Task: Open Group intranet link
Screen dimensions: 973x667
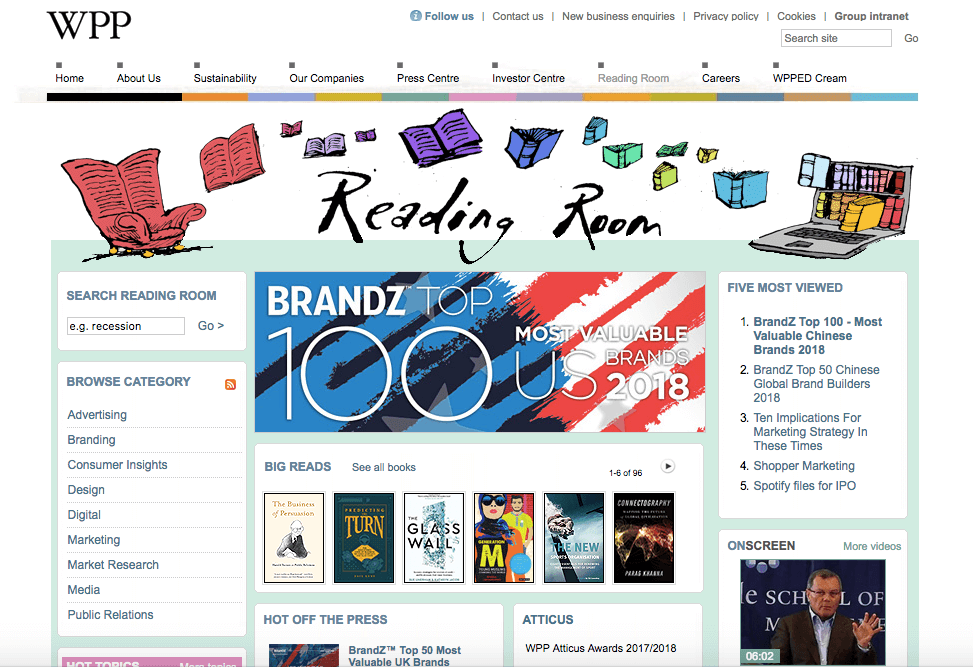Action: click(x=871, y=16)
